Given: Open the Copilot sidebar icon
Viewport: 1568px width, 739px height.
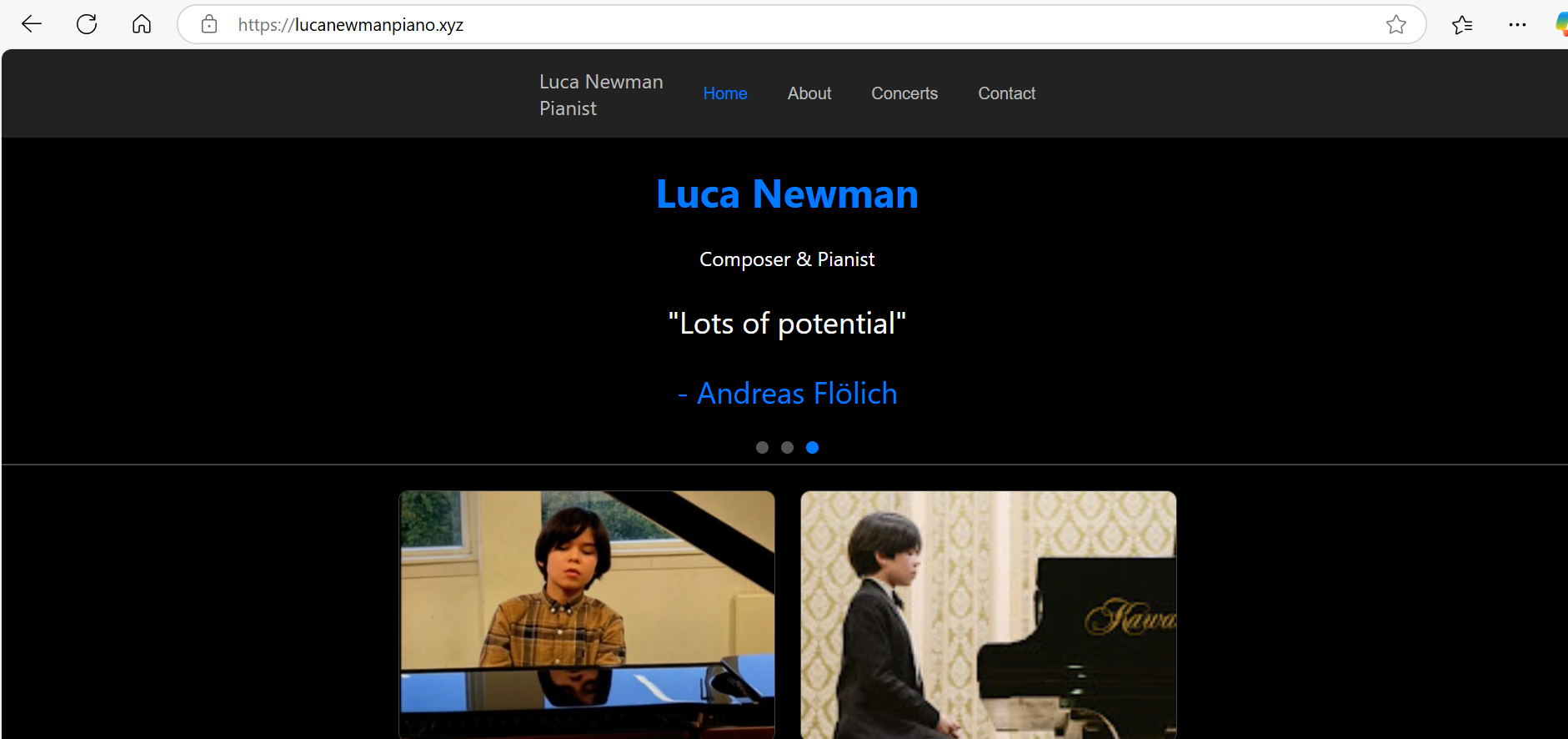Looking at the screenshot, I should [x=1561, y=24].
